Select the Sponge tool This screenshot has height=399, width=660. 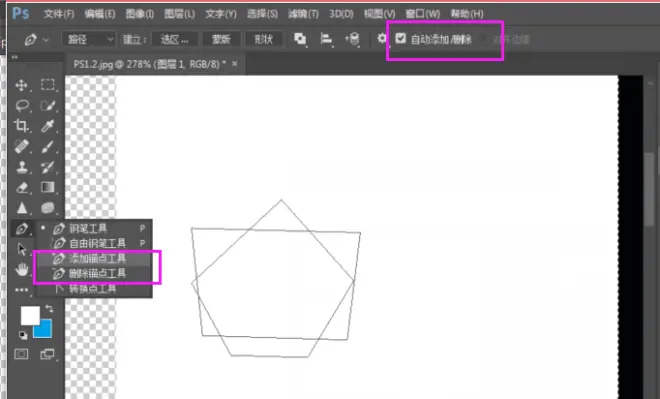pos(48,207)
